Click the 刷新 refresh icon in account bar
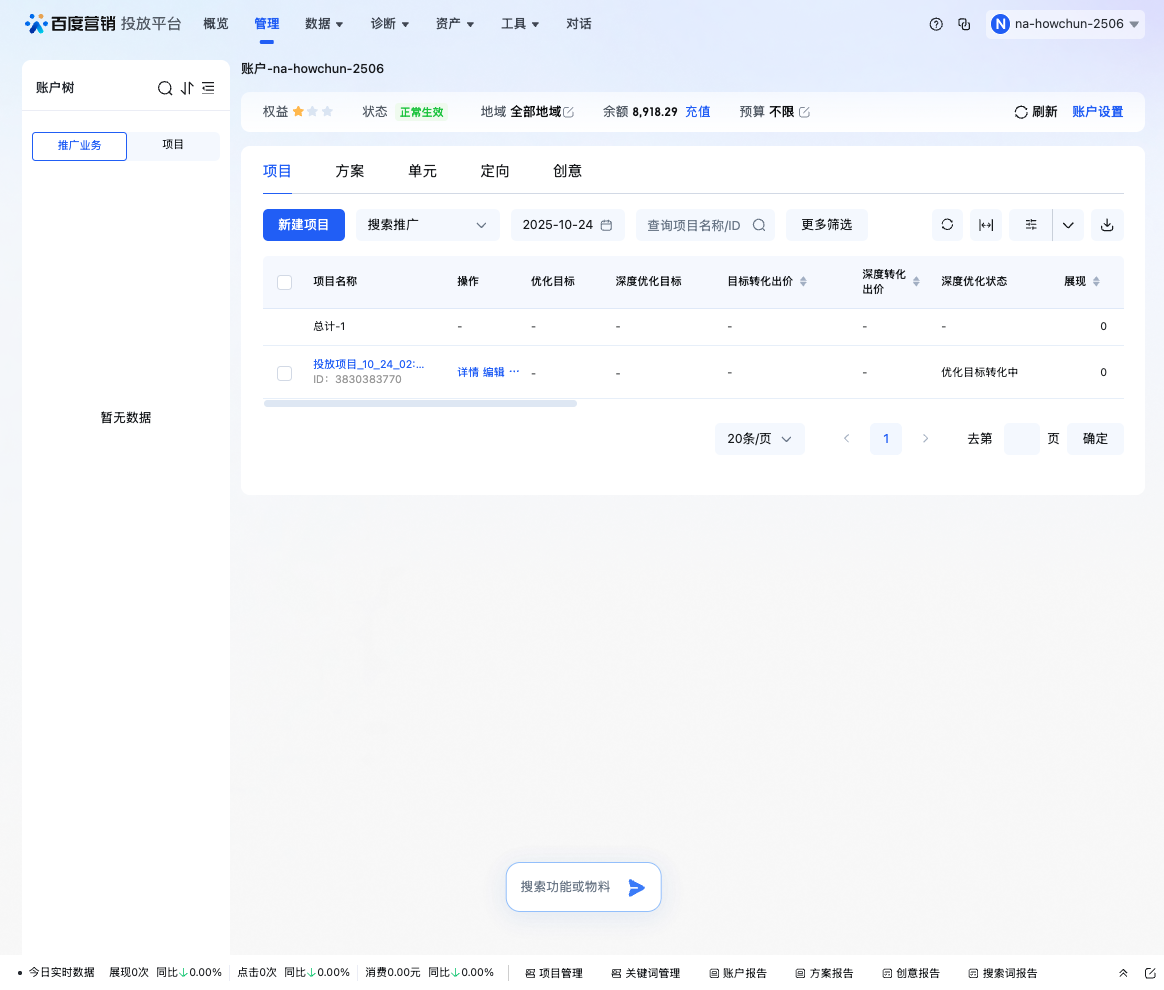1164x990 pixels. click(x=1020, y=112)
